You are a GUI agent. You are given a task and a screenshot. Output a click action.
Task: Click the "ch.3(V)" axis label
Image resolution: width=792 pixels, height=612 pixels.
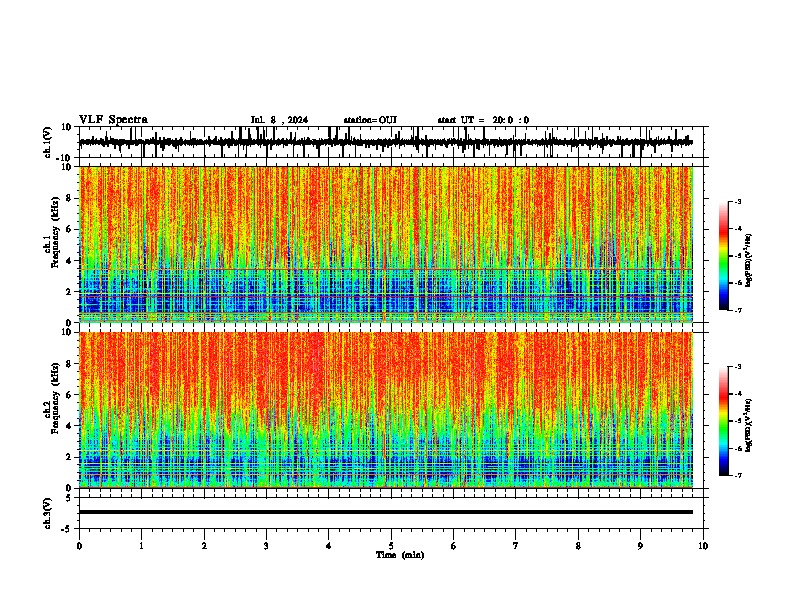pos(48,513)
